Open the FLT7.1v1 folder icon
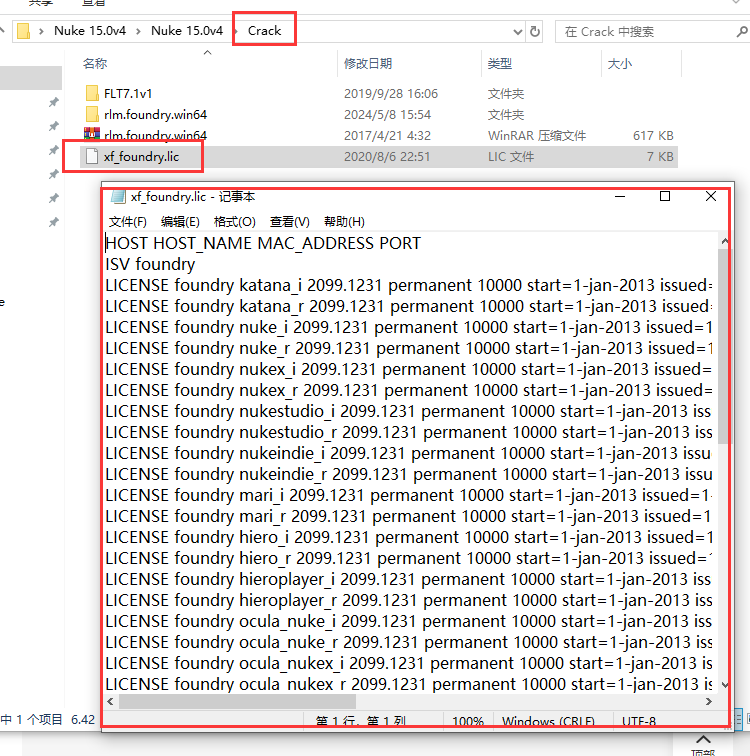 coord(92,93)
